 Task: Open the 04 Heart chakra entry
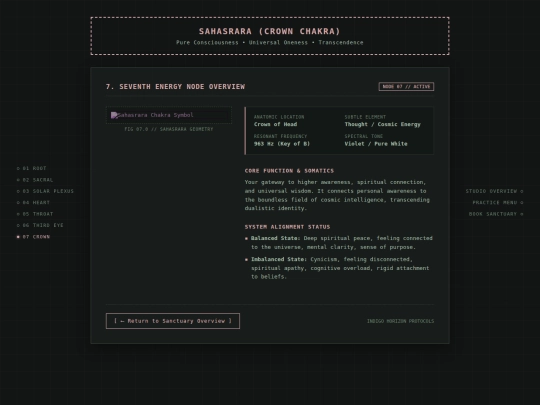(33, 202)
